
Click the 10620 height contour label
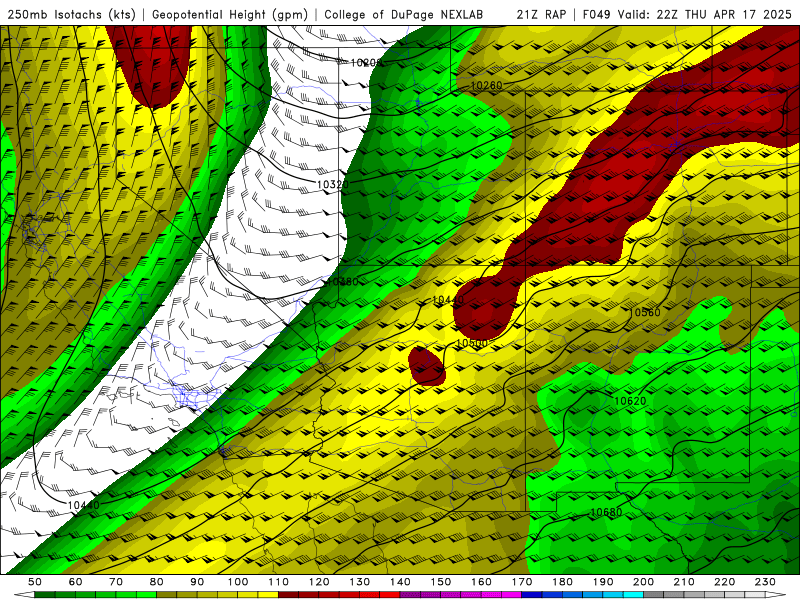[630, 401]
